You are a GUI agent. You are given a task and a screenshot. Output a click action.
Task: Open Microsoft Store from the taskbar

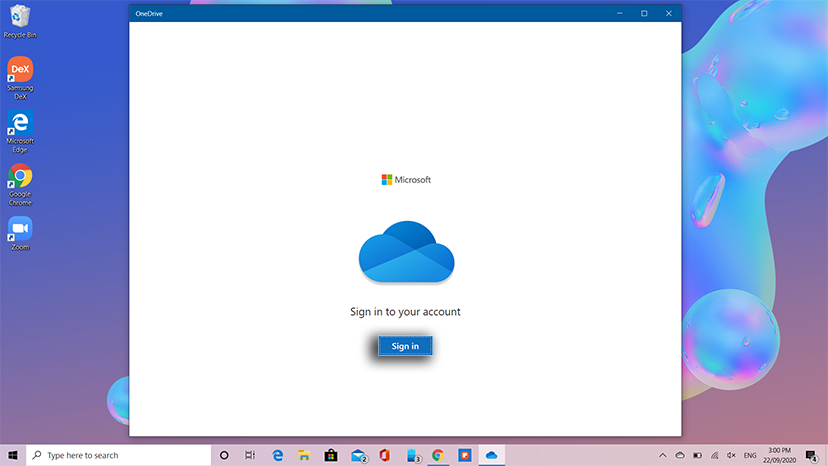[331, 455]
